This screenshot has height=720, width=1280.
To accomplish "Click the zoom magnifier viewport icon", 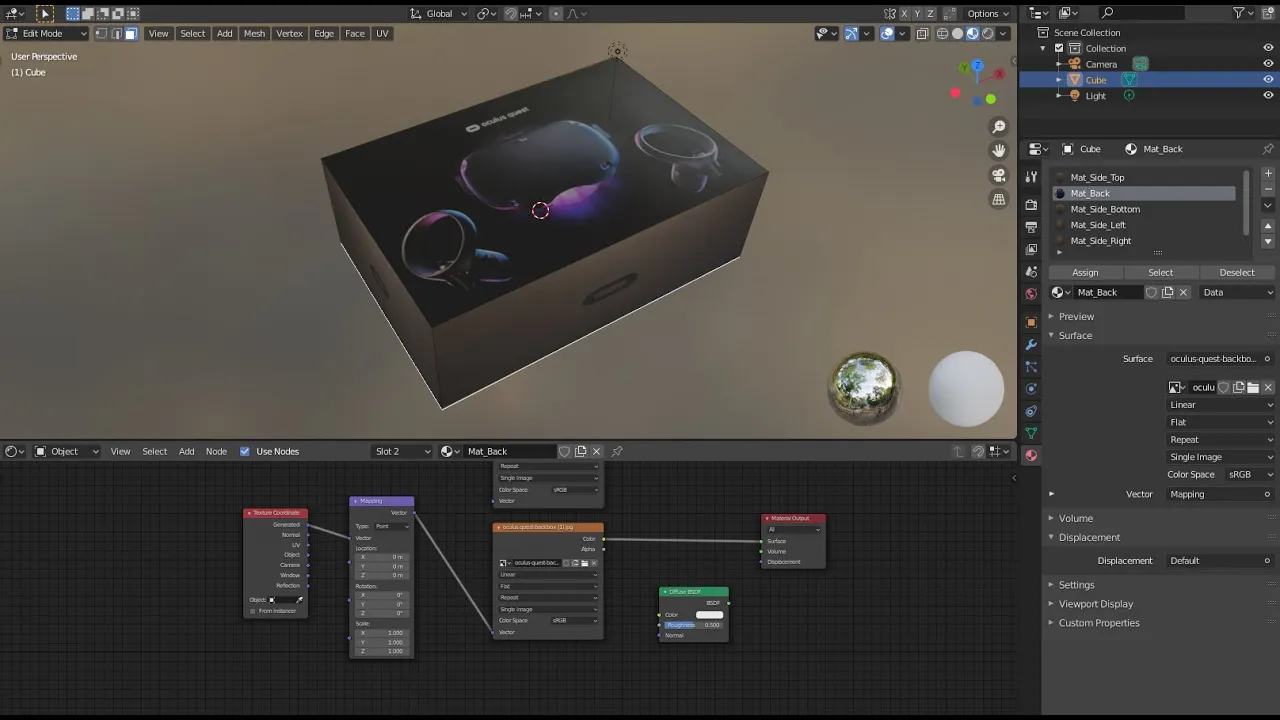I will click(x=998, y=127).
